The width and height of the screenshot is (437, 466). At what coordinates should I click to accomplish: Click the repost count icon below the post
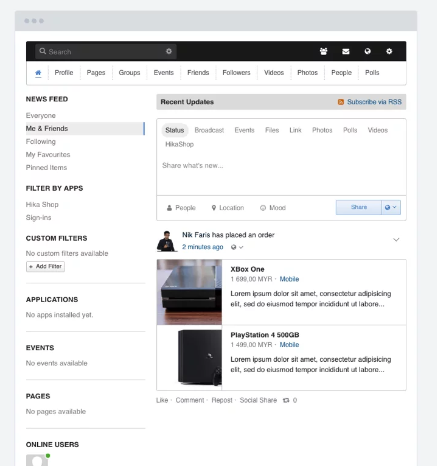(286, 400)
